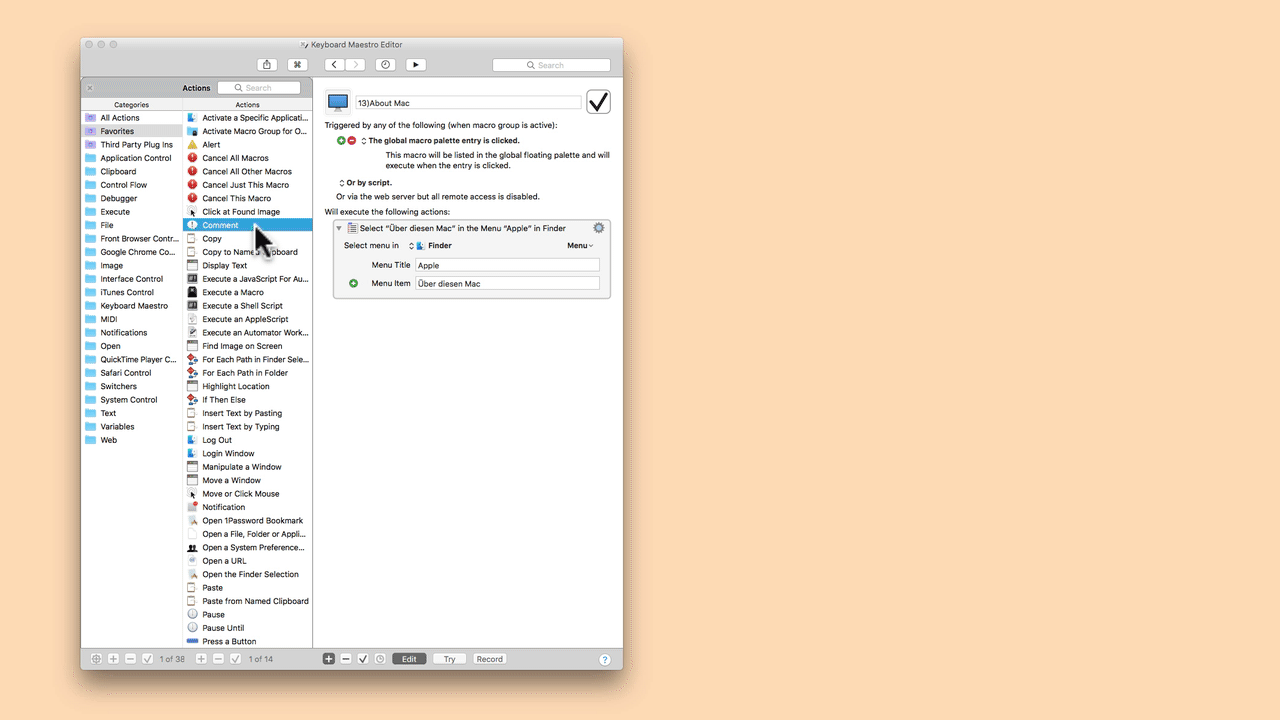This screenshot has height=720, width=1280.
Task: Toggle macro group enabled check near '1 of 38'
Action: click(147, 659)
